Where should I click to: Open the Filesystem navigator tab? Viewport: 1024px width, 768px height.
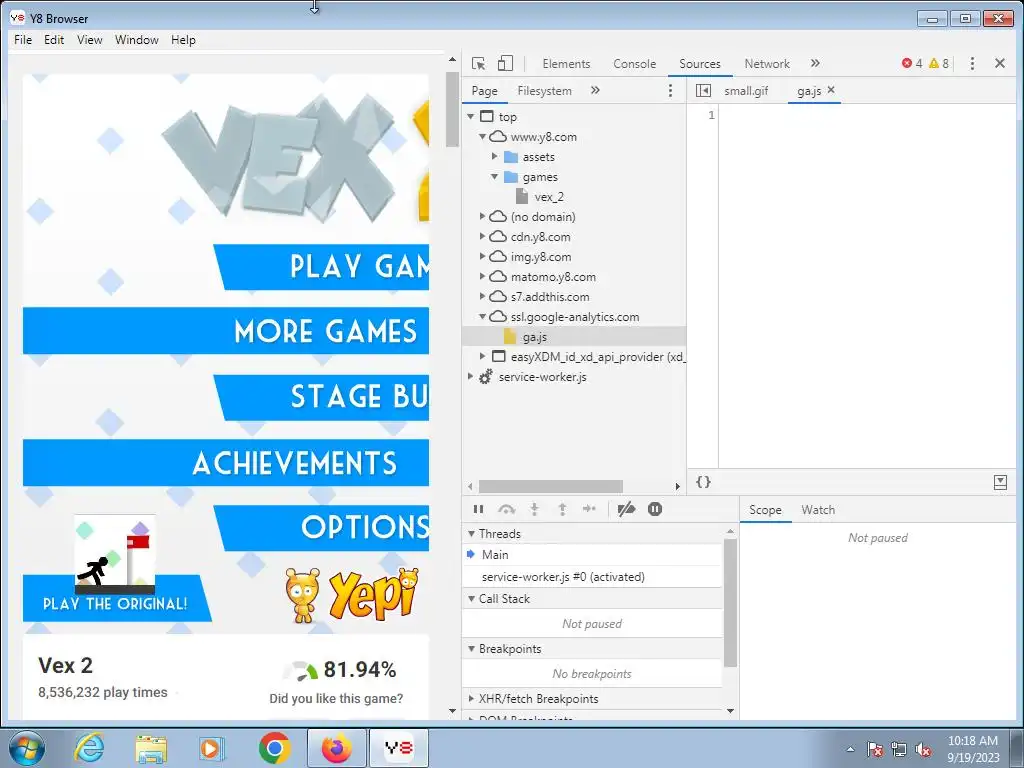coord(545,91)
